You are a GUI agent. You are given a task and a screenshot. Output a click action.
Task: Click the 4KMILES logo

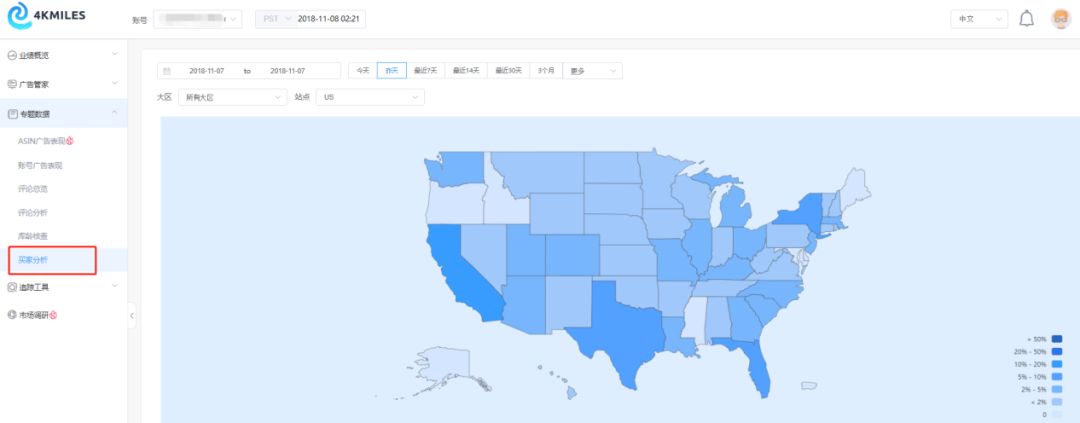[47, 16]
